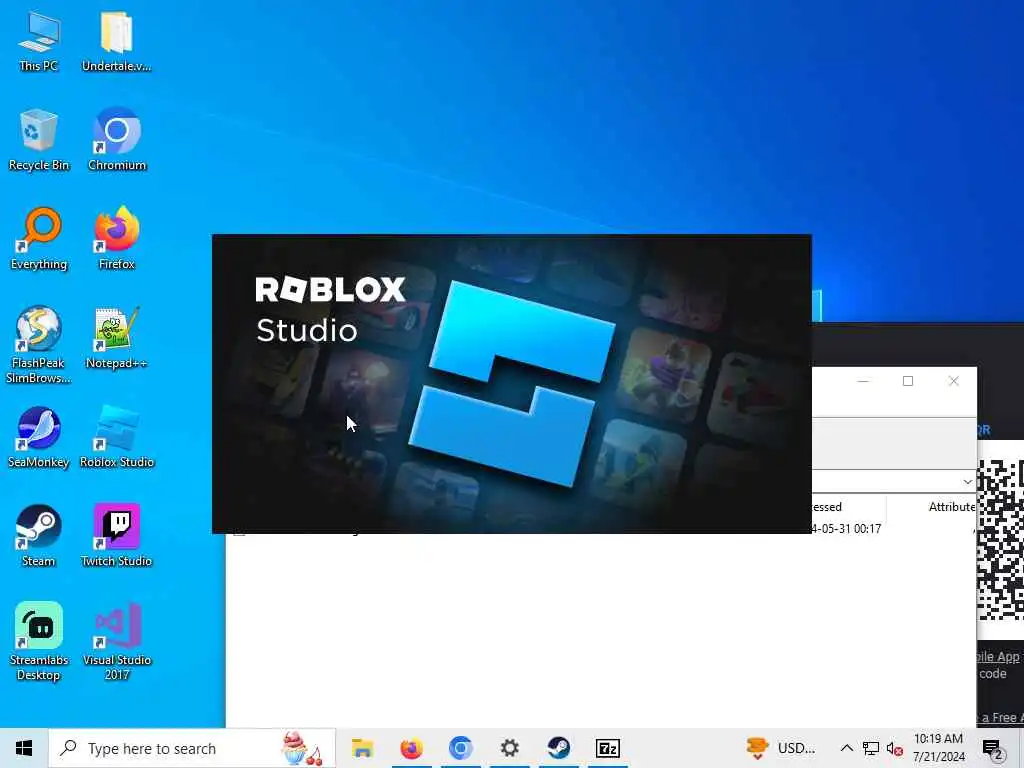
Task: Launch Streamlabs Desktop shortcut
Action: point(39,641)
